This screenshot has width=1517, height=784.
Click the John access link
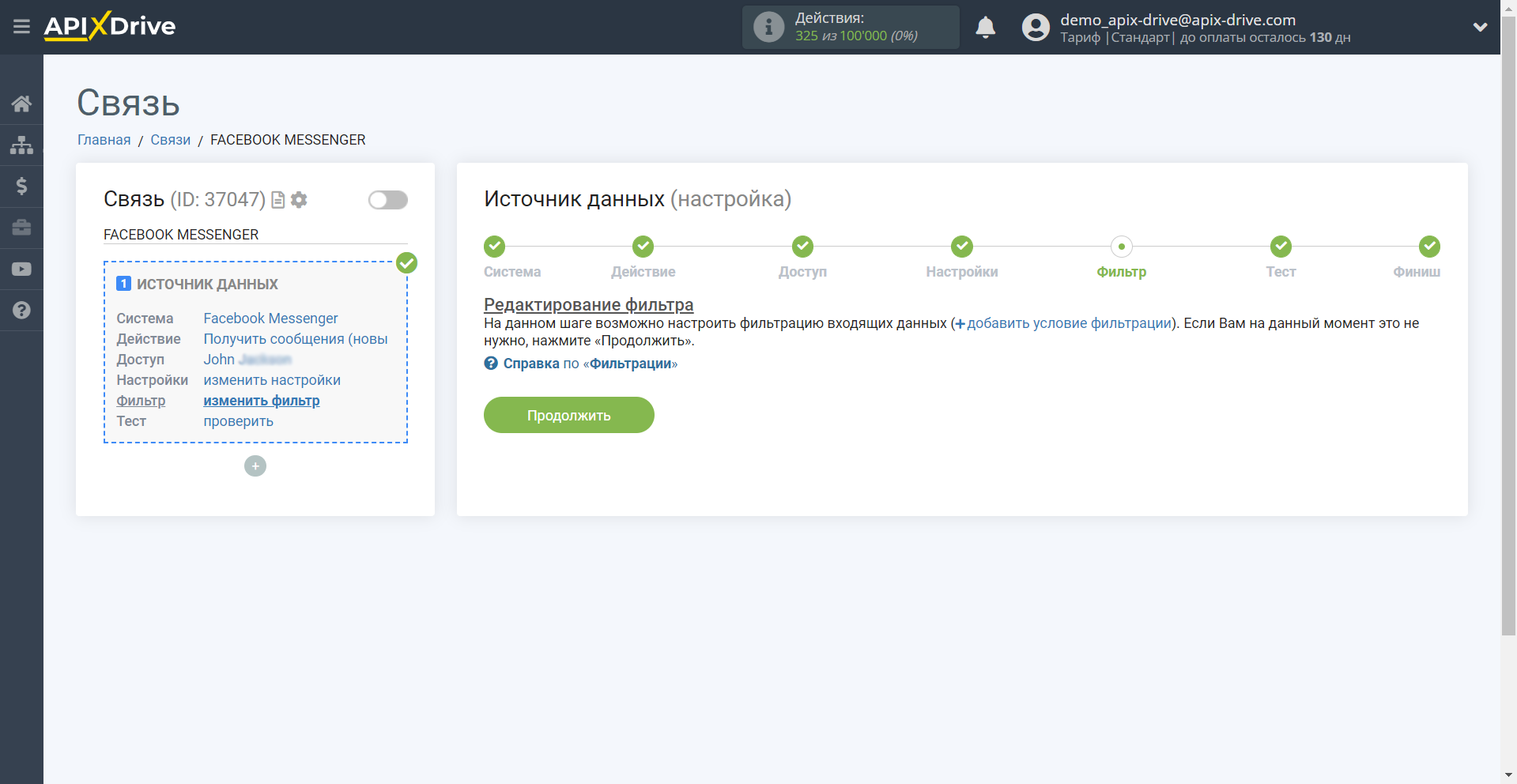coord(247,360)
